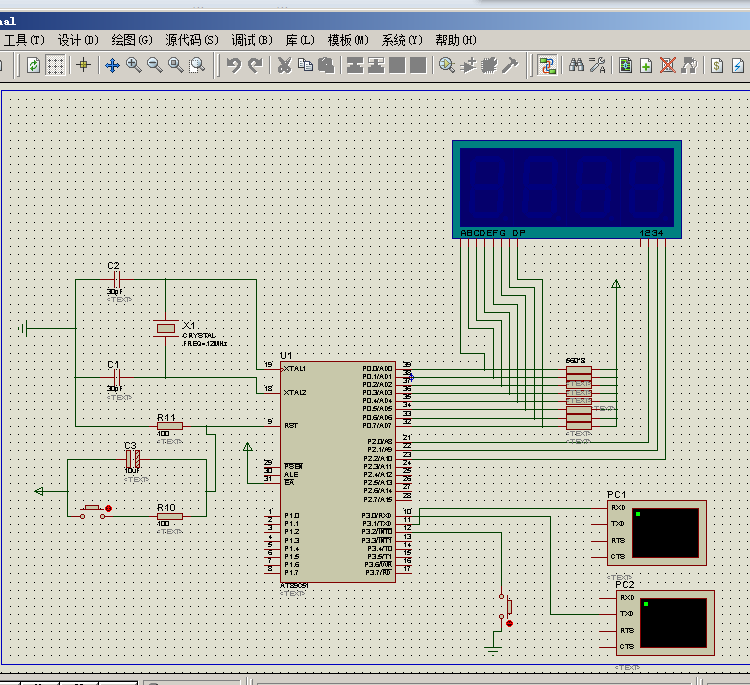The height and width of the screenshot is (685, 750).
Task: Select the resistor pack labeled 680's
Action: pos(579,398)
